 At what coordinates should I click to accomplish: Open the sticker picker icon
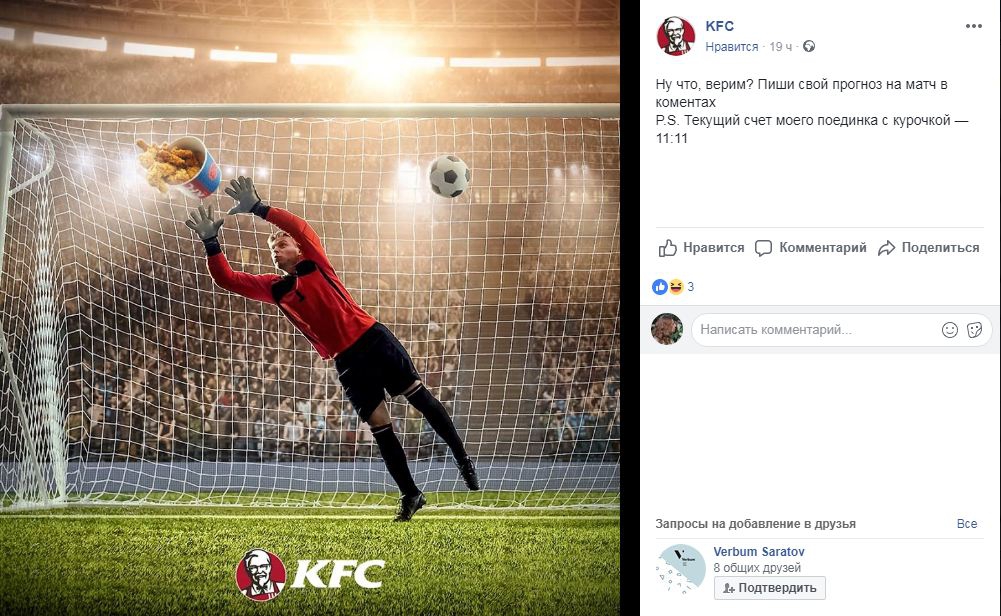pos(974,330)
